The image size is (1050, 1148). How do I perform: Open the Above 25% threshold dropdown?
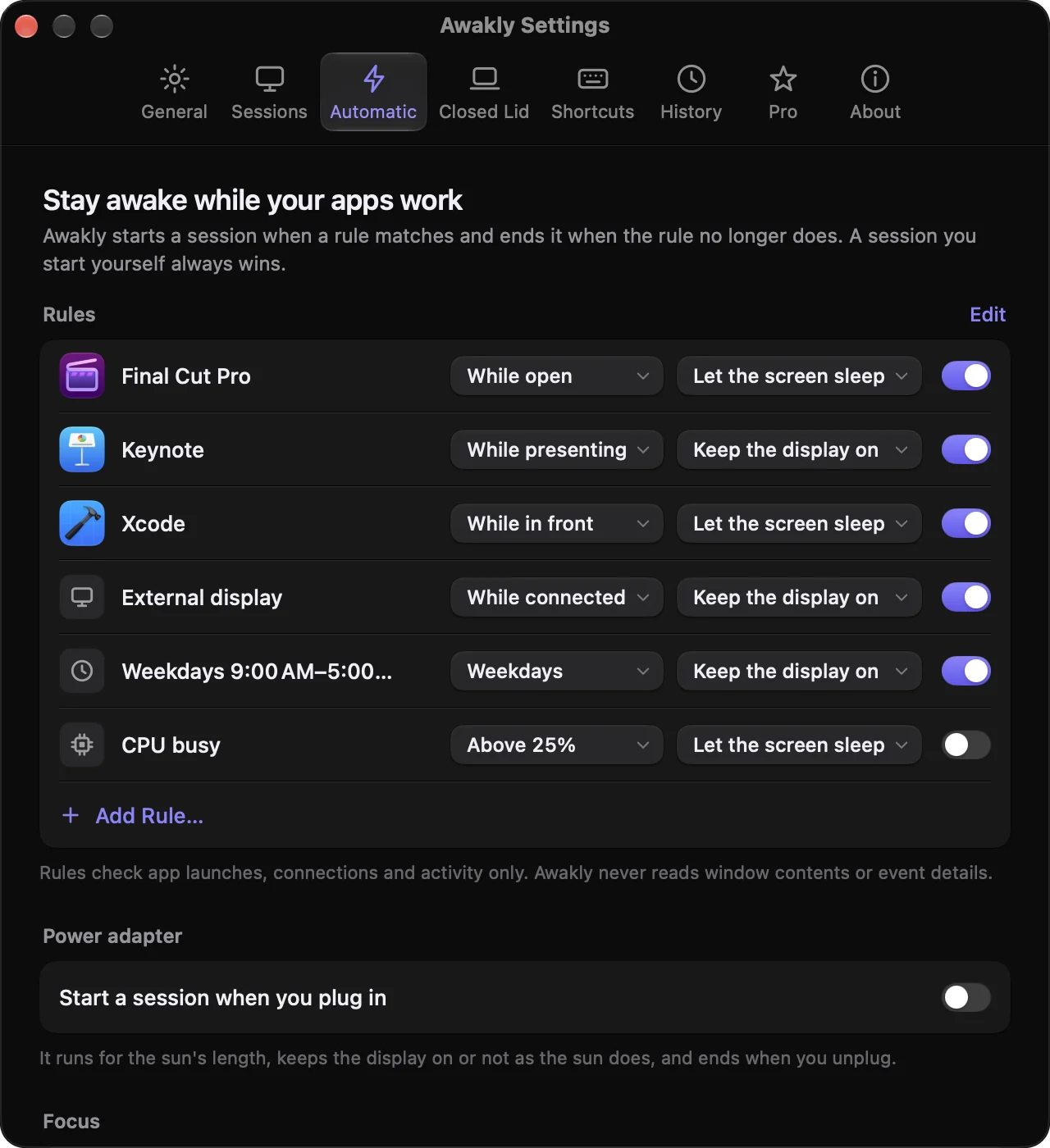point(556,745)
